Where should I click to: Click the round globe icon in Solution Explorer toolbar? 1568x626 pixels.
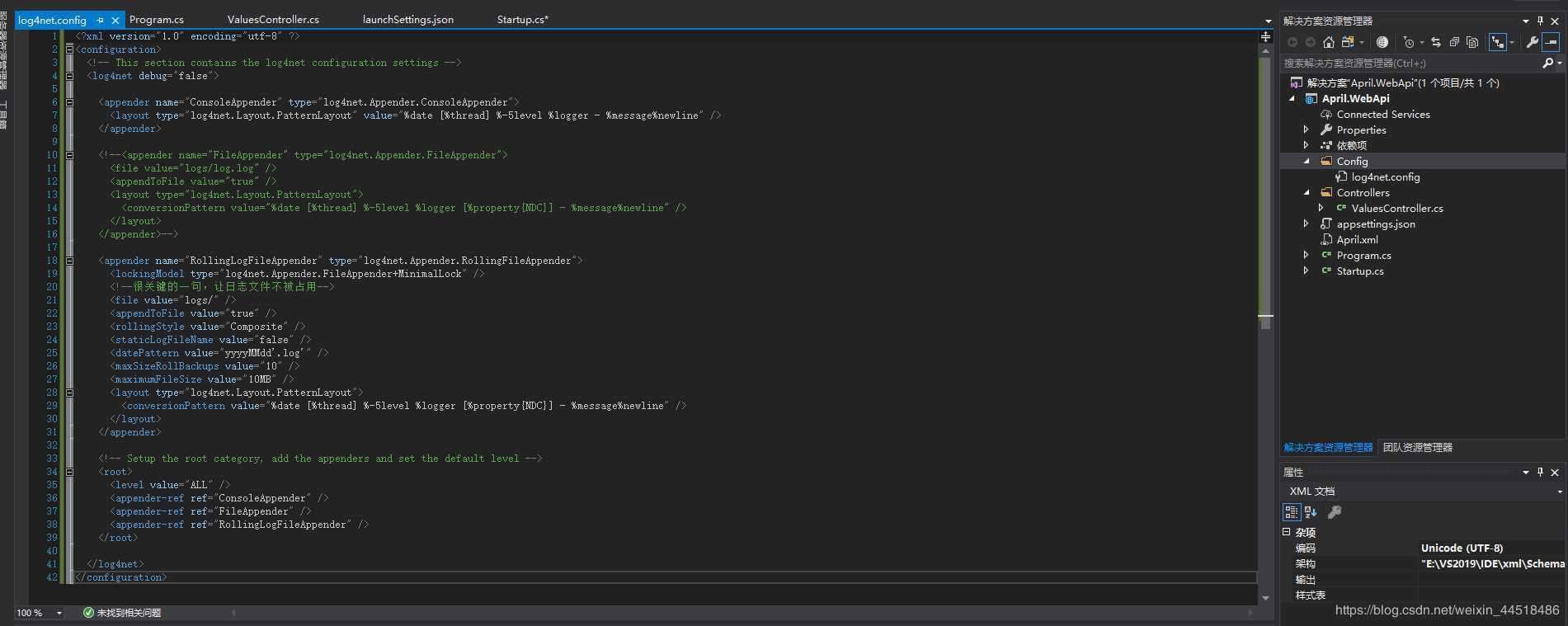pos(1382,42)
